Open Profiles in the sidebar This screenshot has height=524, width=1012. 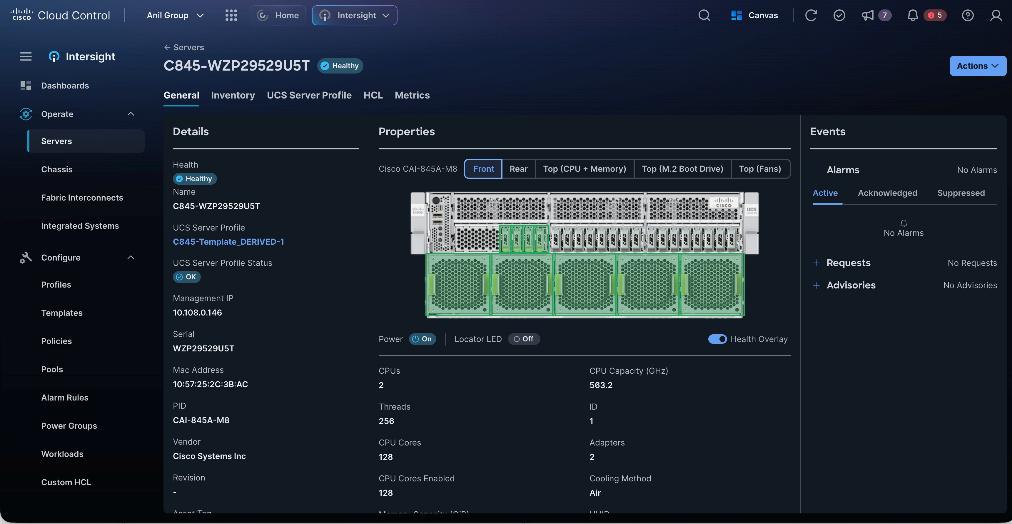point(56,285)
